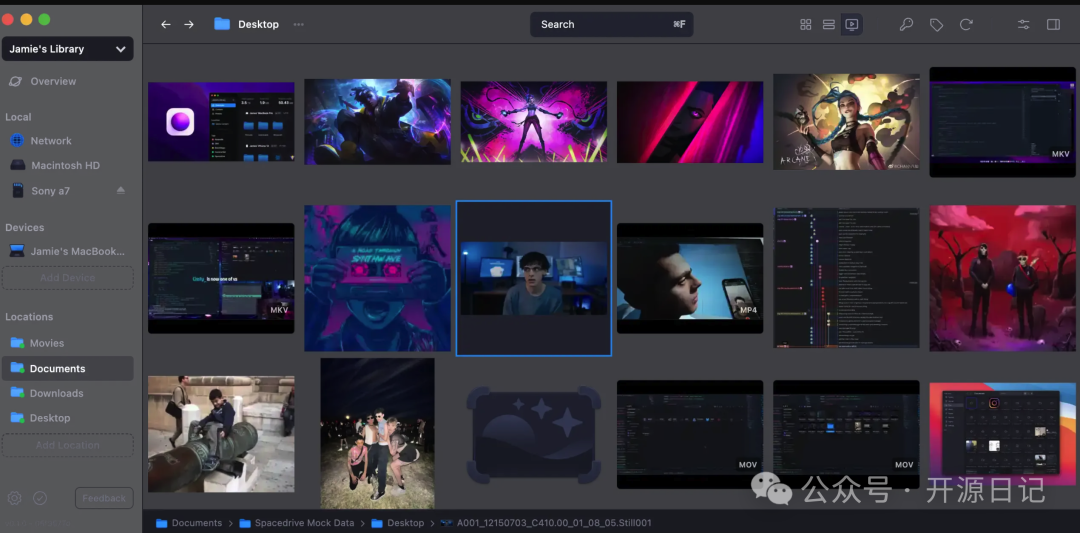Select the red forest figures artwork thumbnail
Screen dimensions: 1080x533
point(1002,278)
